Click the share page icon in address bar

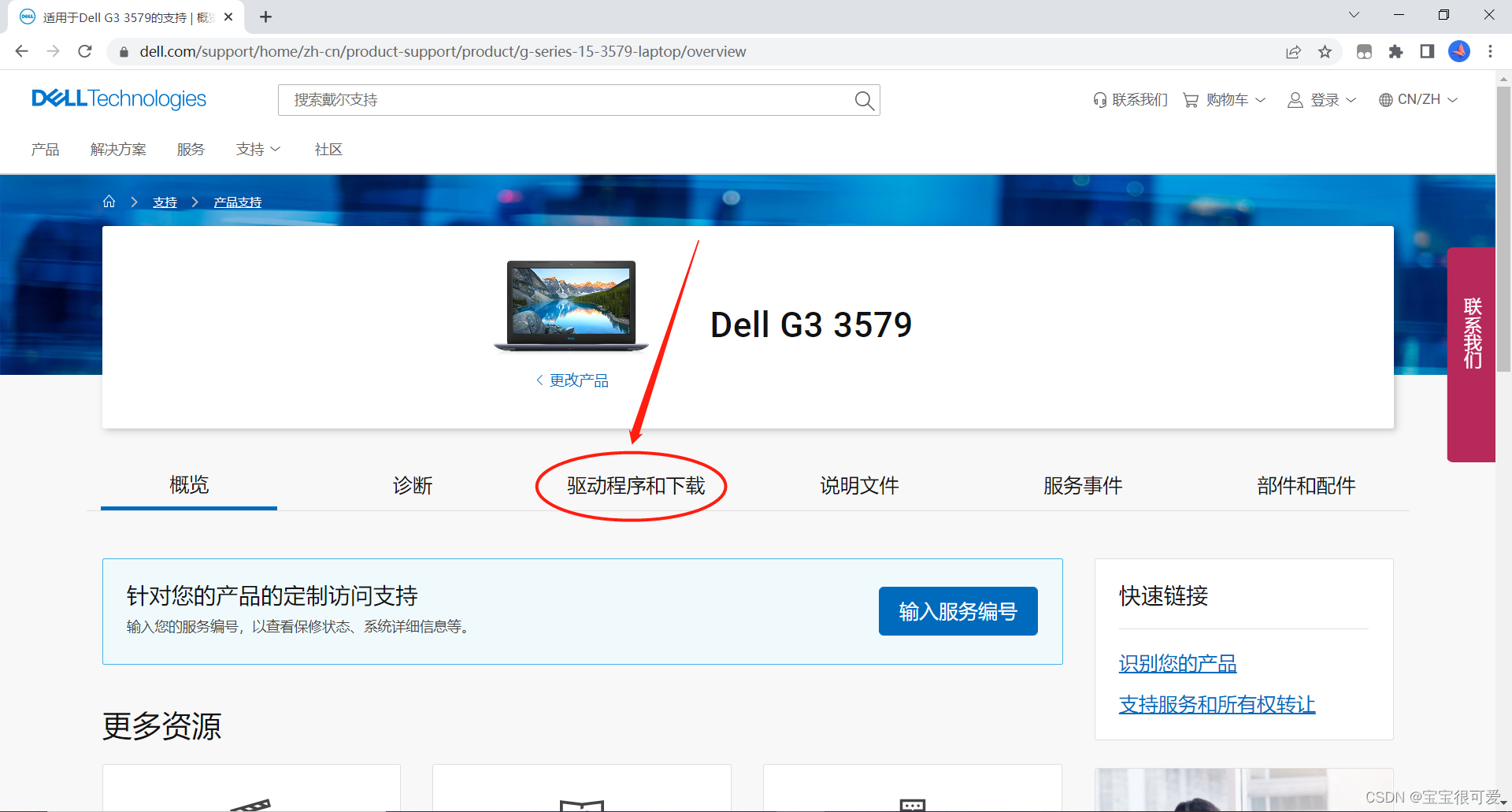(x=1293, y=52)
